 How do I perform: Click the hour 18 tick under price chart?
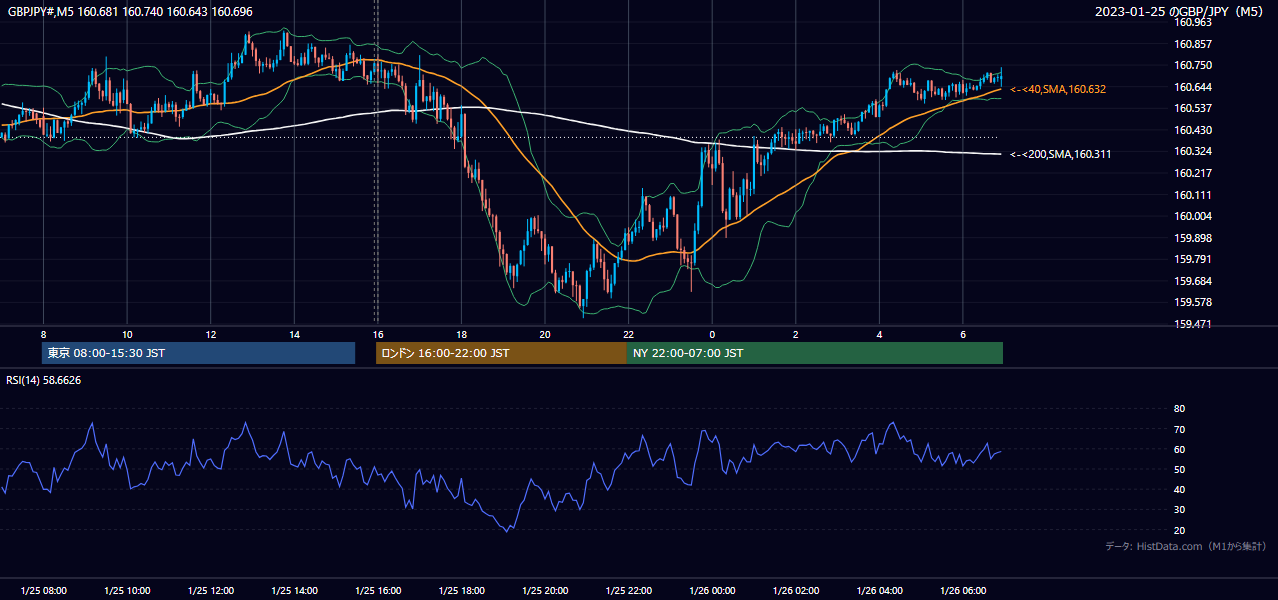(461, 334)
